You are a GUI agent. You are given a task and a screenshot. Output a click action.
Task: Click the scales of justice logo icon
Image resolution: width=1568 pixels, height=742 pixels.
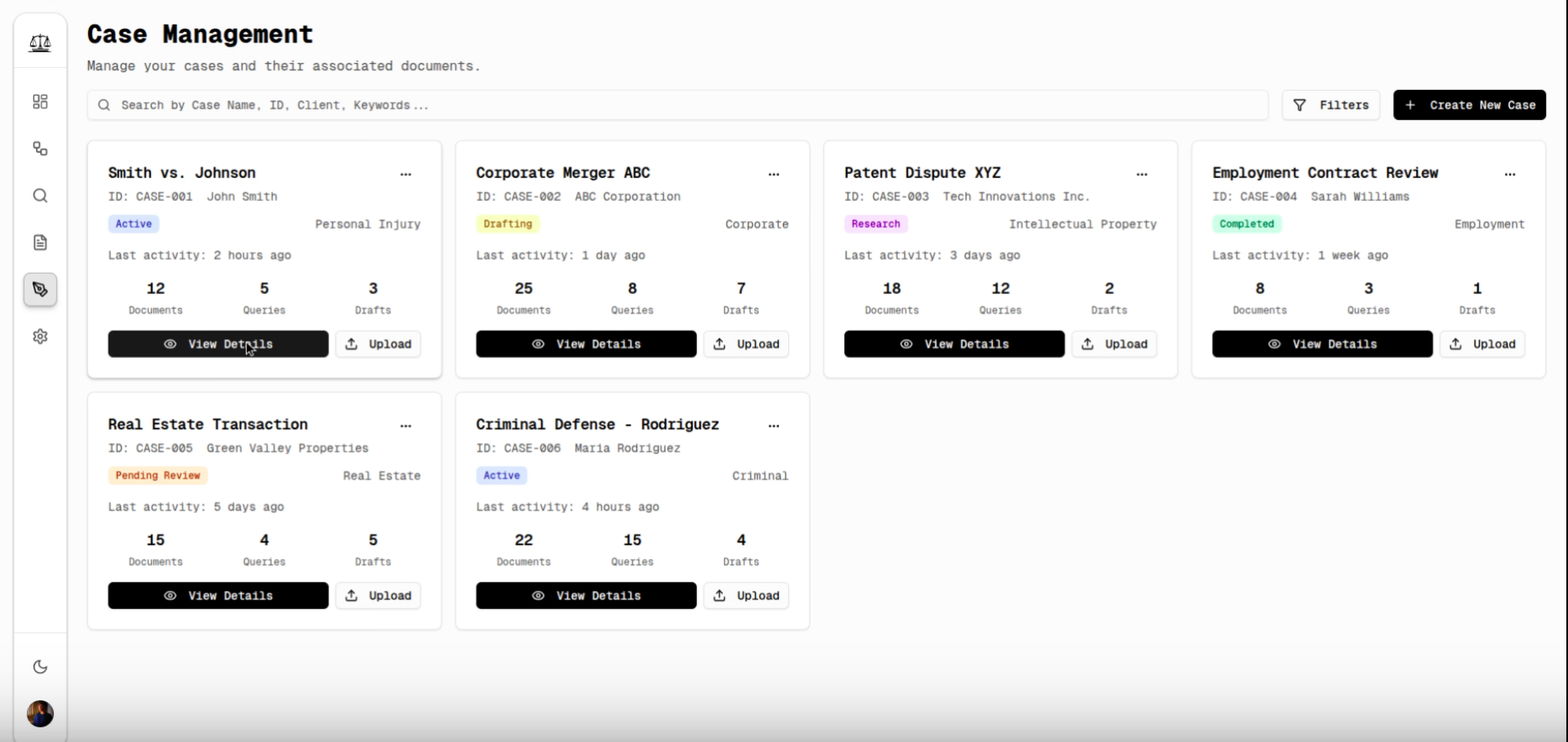(x=40, y=42)
